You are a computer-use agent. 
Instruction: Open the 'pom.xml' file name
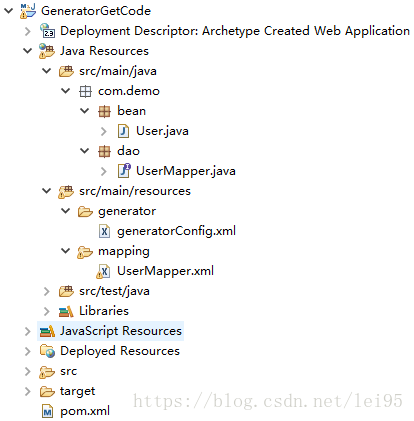click(x=85, y=411)
